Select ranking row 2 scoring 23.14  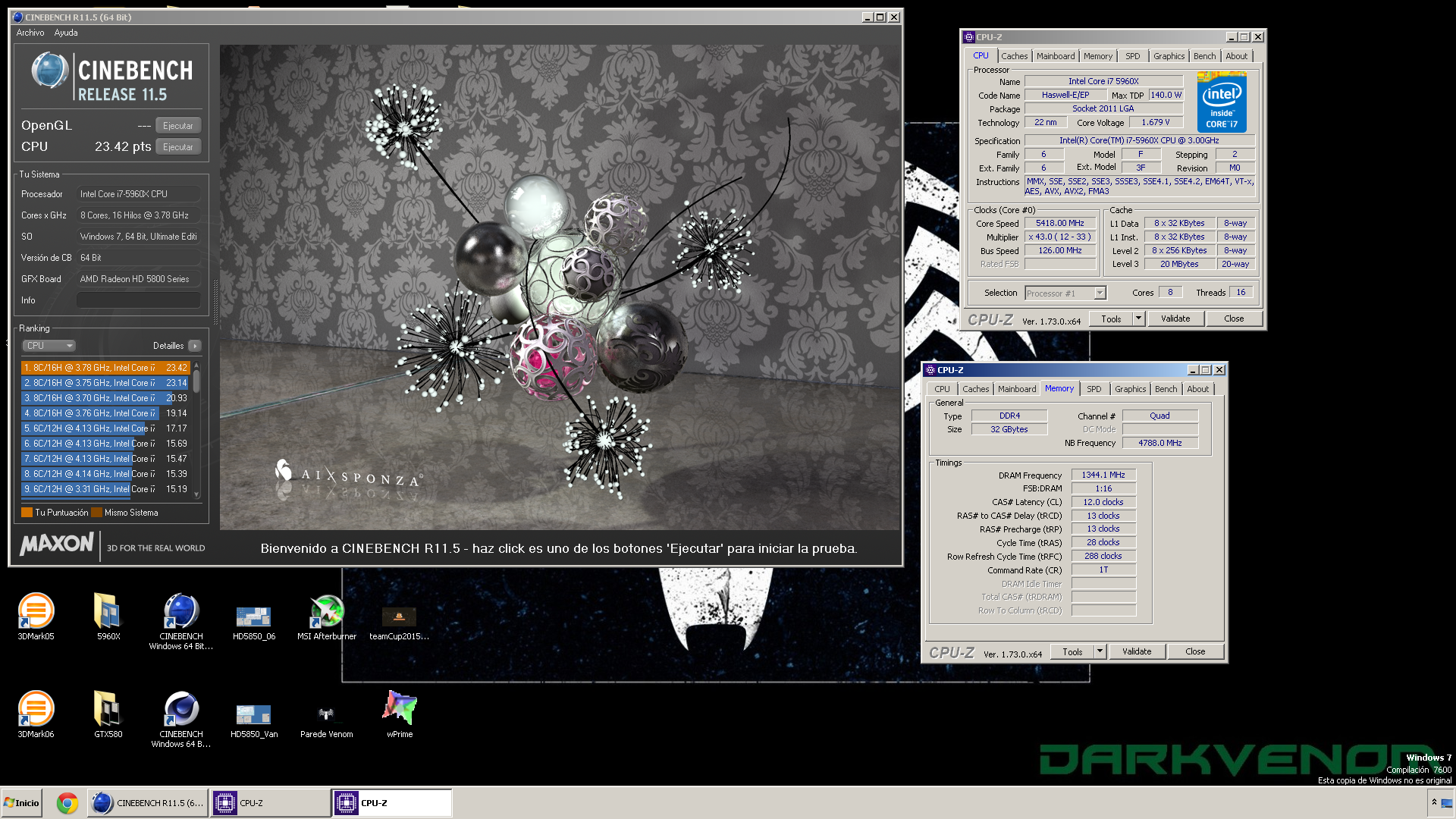[105, 383]
